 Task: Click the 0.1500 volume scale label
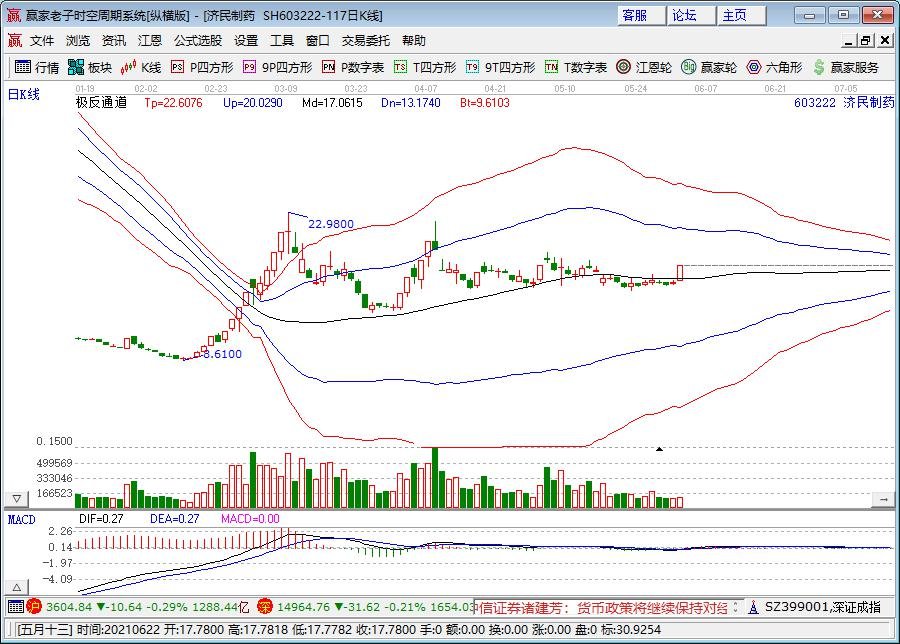[x=54, y=441]
